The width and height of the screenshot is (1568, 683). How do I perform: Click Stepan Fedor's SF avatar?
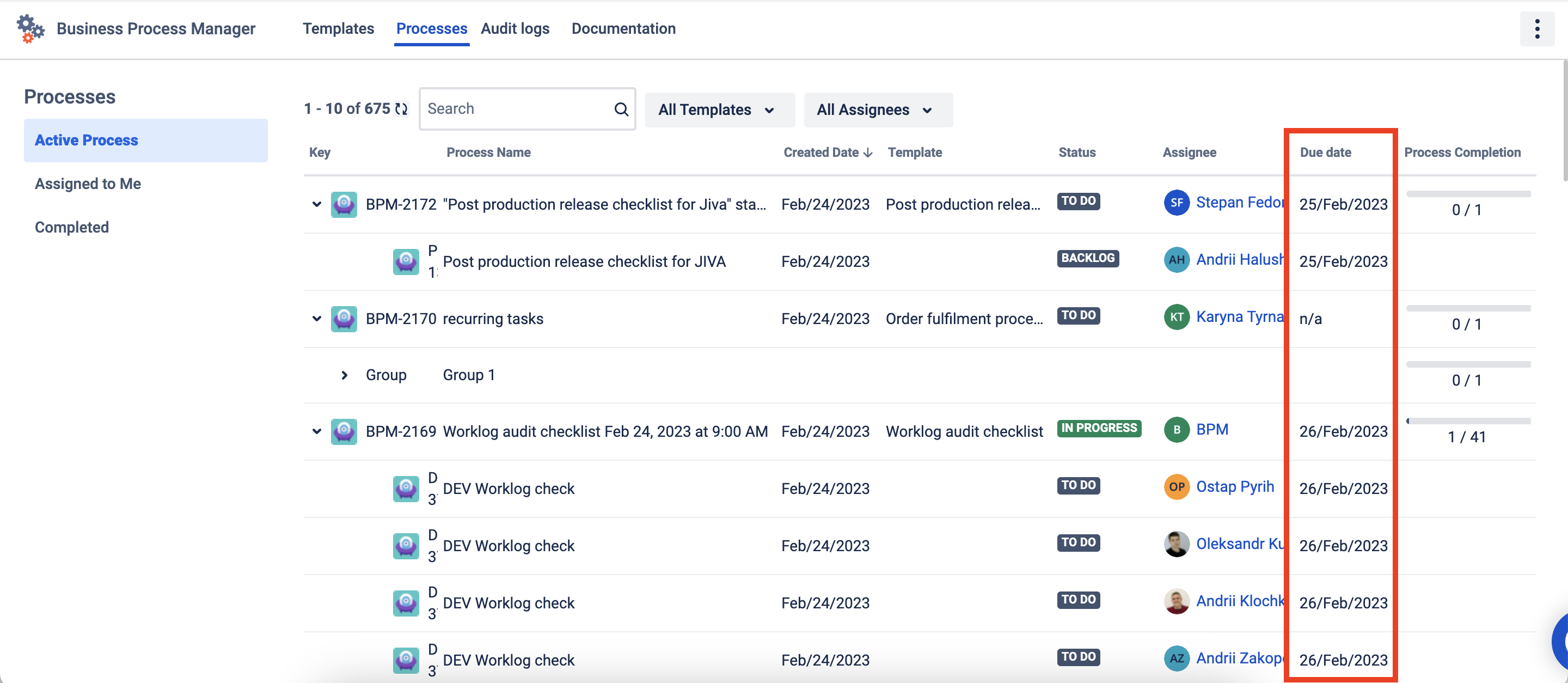pyautogui.click(x=1176, y=203)
